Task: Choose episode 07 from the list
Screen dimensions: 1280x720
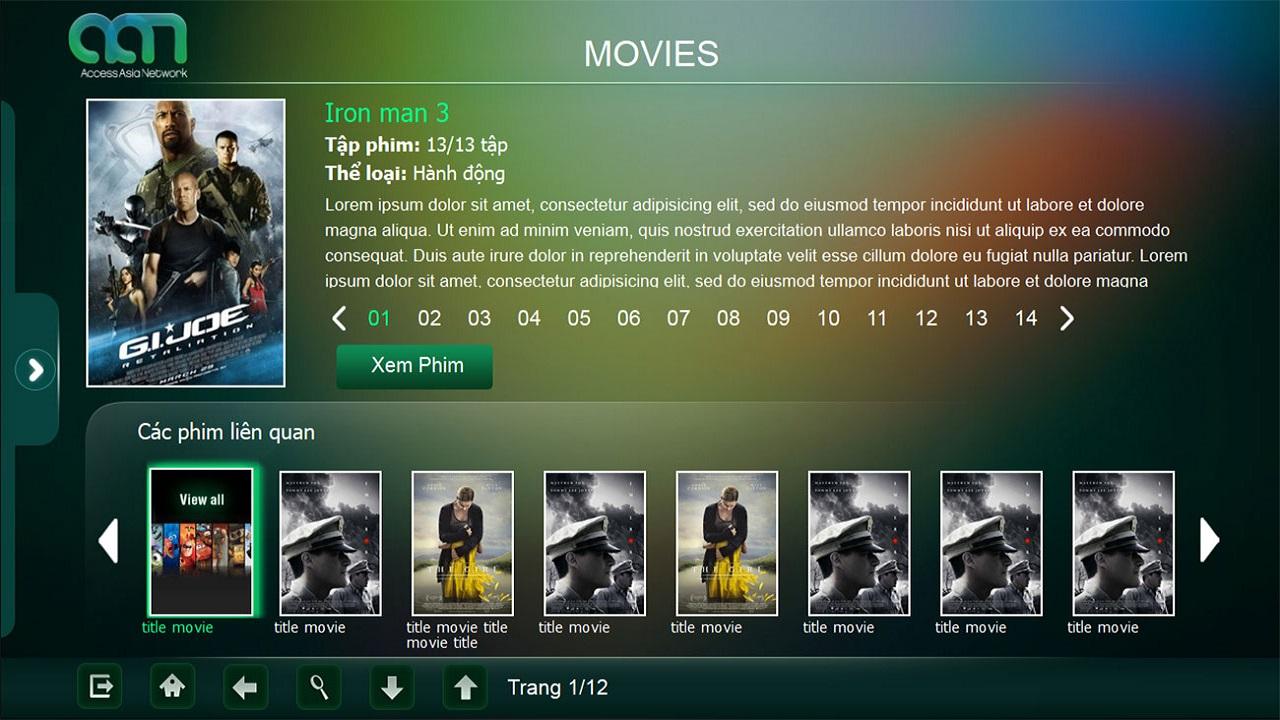Action: 678,318
